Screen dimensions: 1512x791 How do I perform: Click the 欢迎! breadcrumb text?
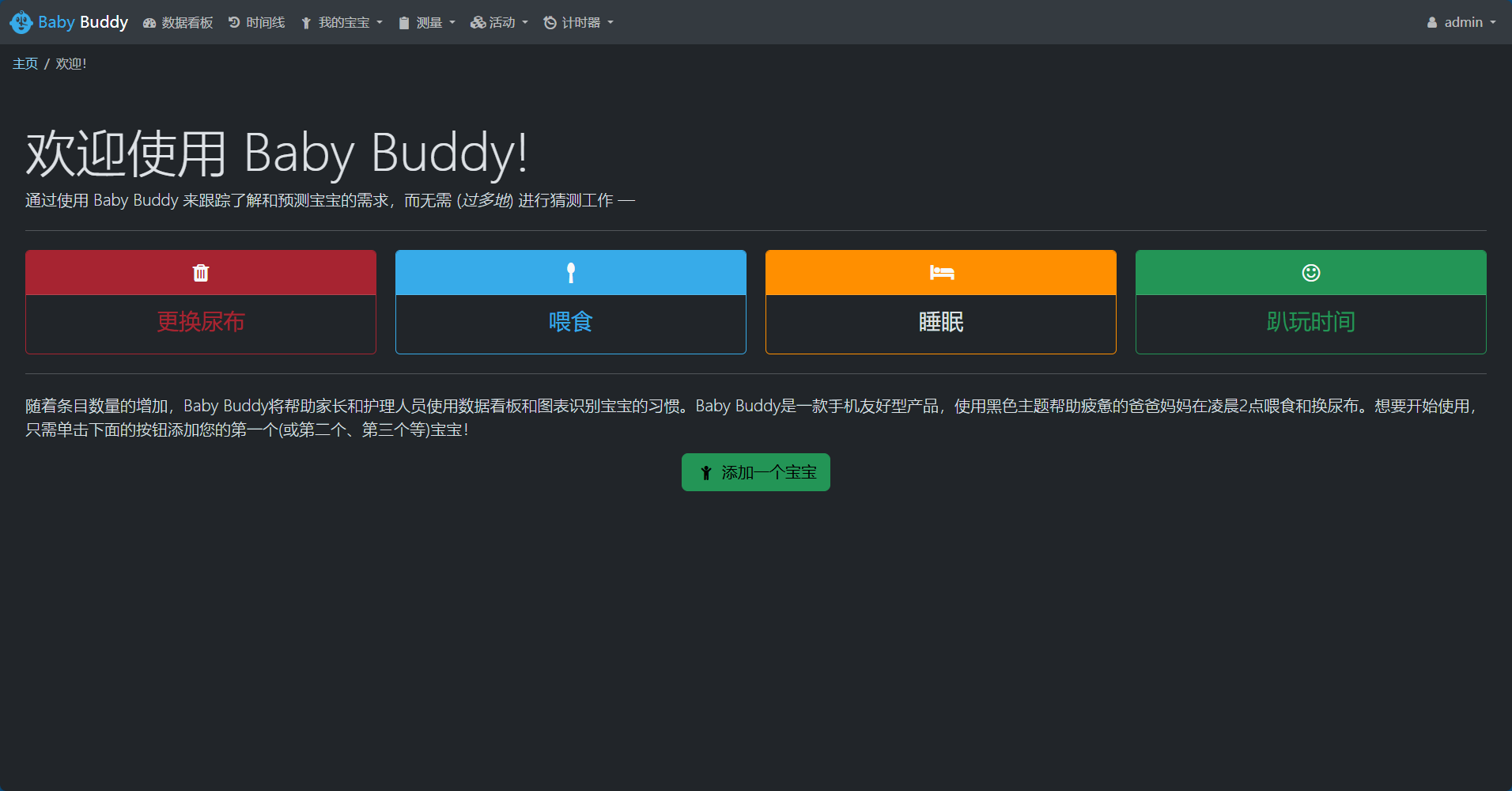coord(71,64)
